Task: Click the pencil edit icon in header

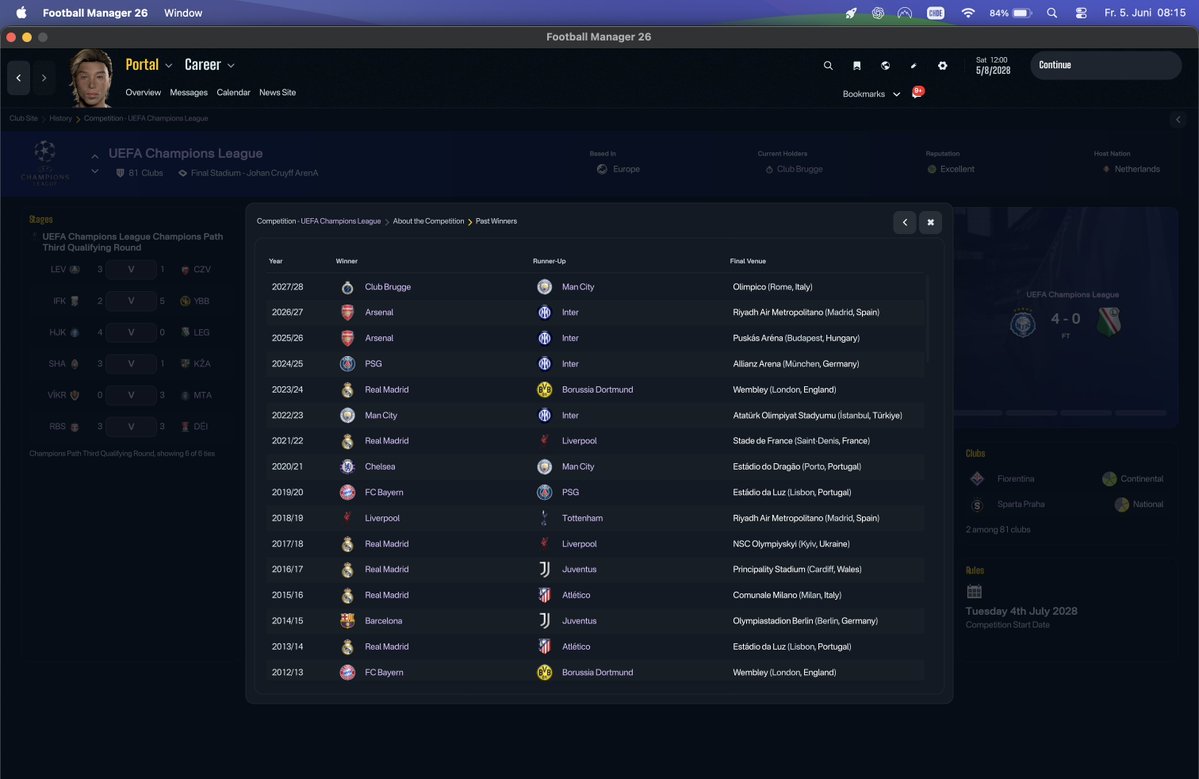Action: (x=913, y=66)
